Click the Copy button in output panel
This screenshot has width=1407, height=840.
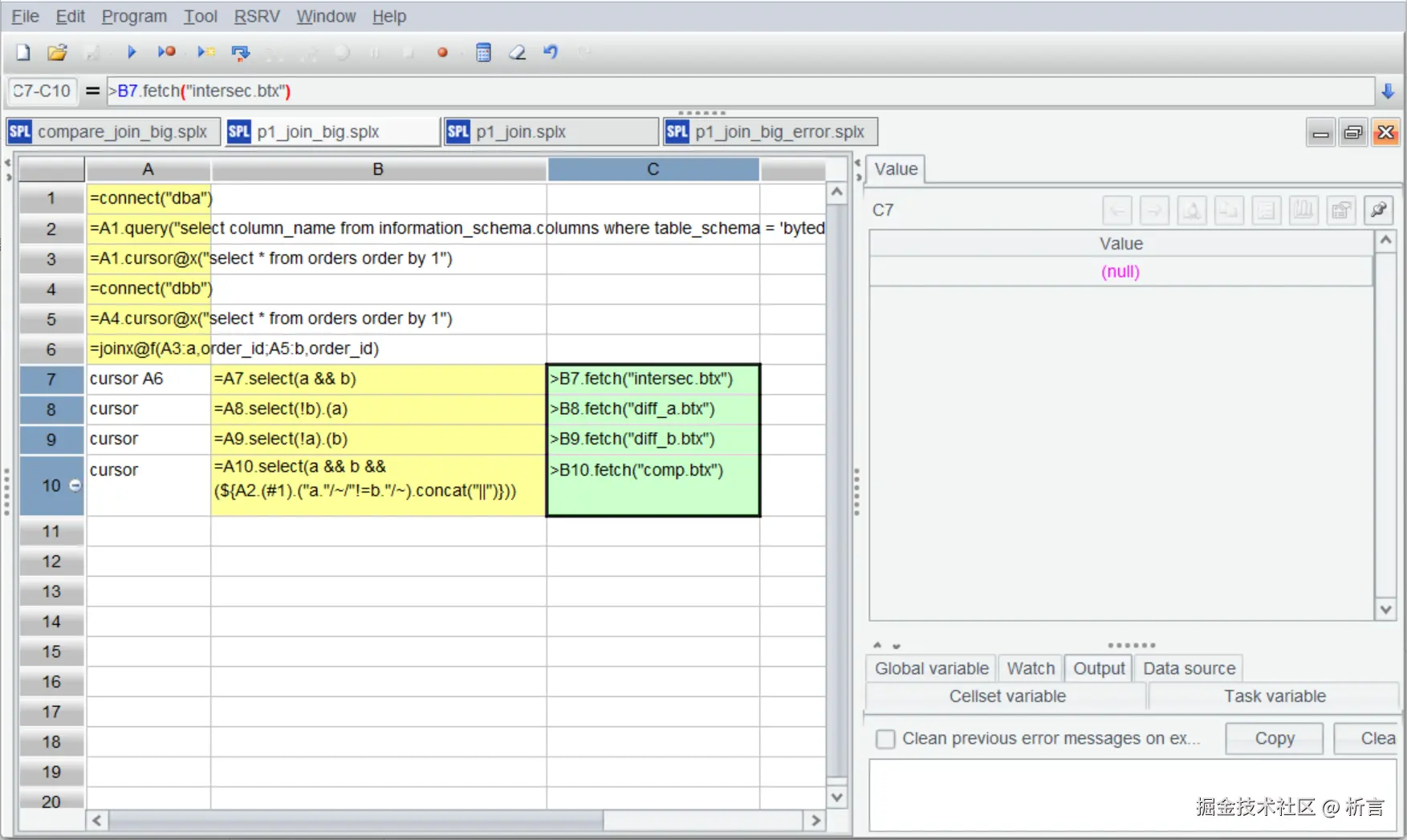(1274, 739)
